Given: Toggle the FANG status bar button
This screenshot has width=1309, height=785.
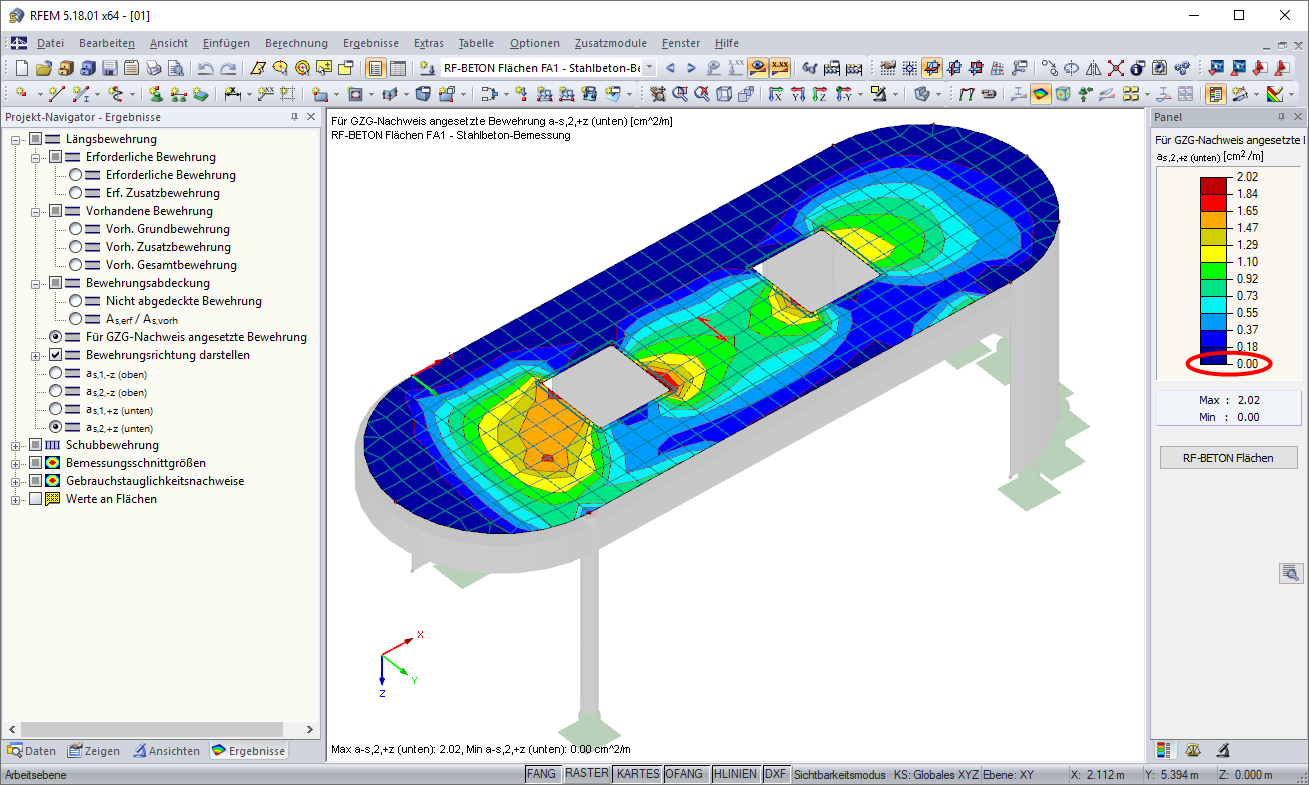Looking at the screenshot, I should tap(541, 774).
